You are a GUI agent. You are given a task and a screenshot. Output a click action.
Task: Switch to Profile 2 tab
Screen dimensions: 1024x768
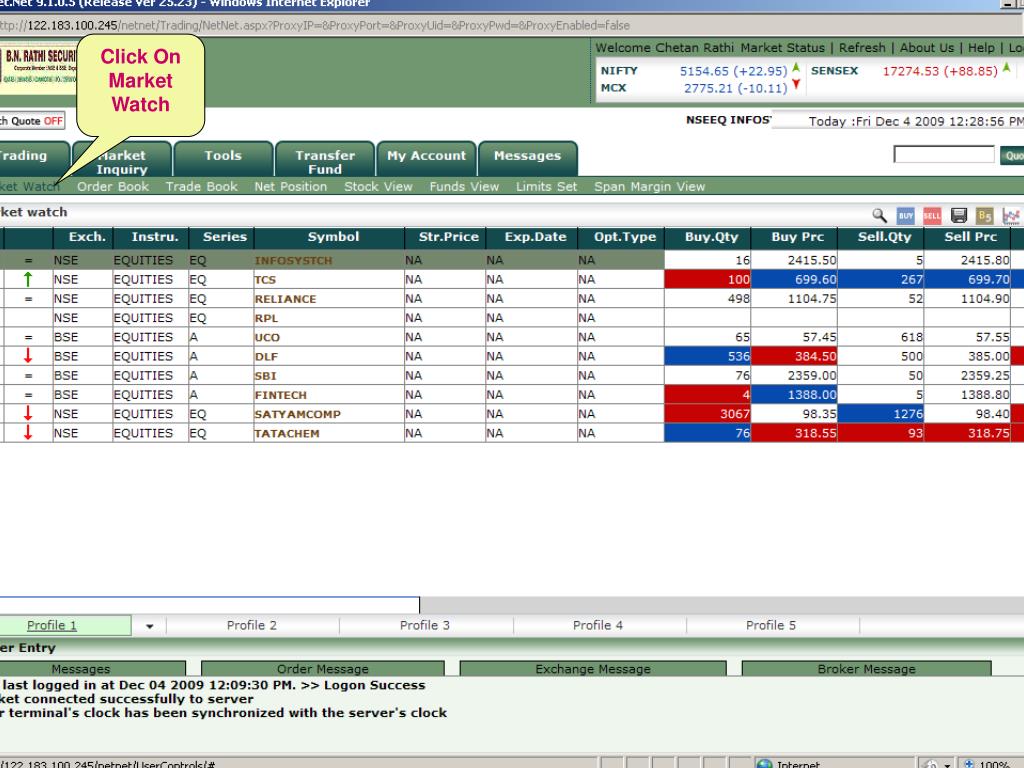252,626
